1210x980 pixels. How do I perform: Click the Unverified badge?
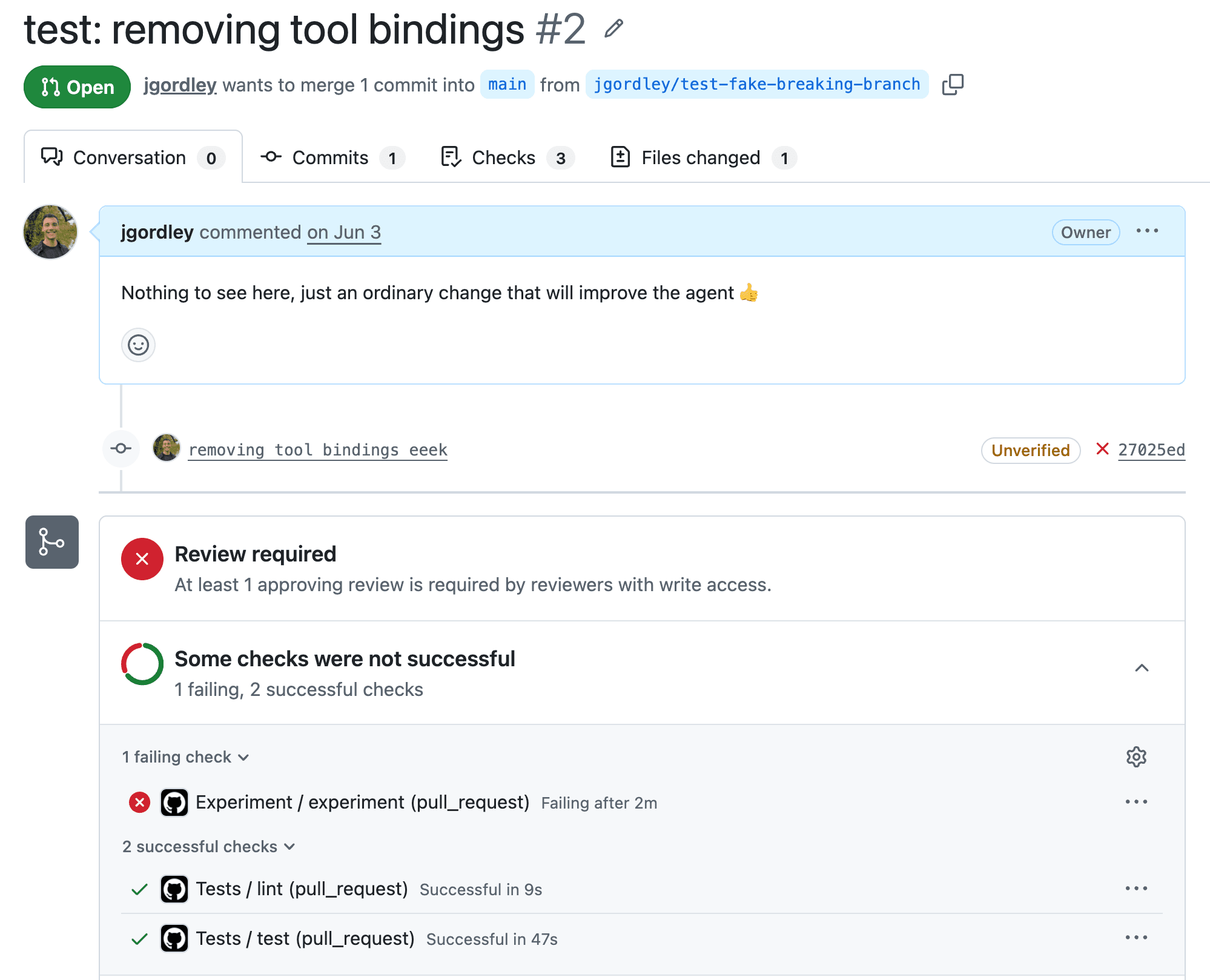click(x=1031, y=450)
